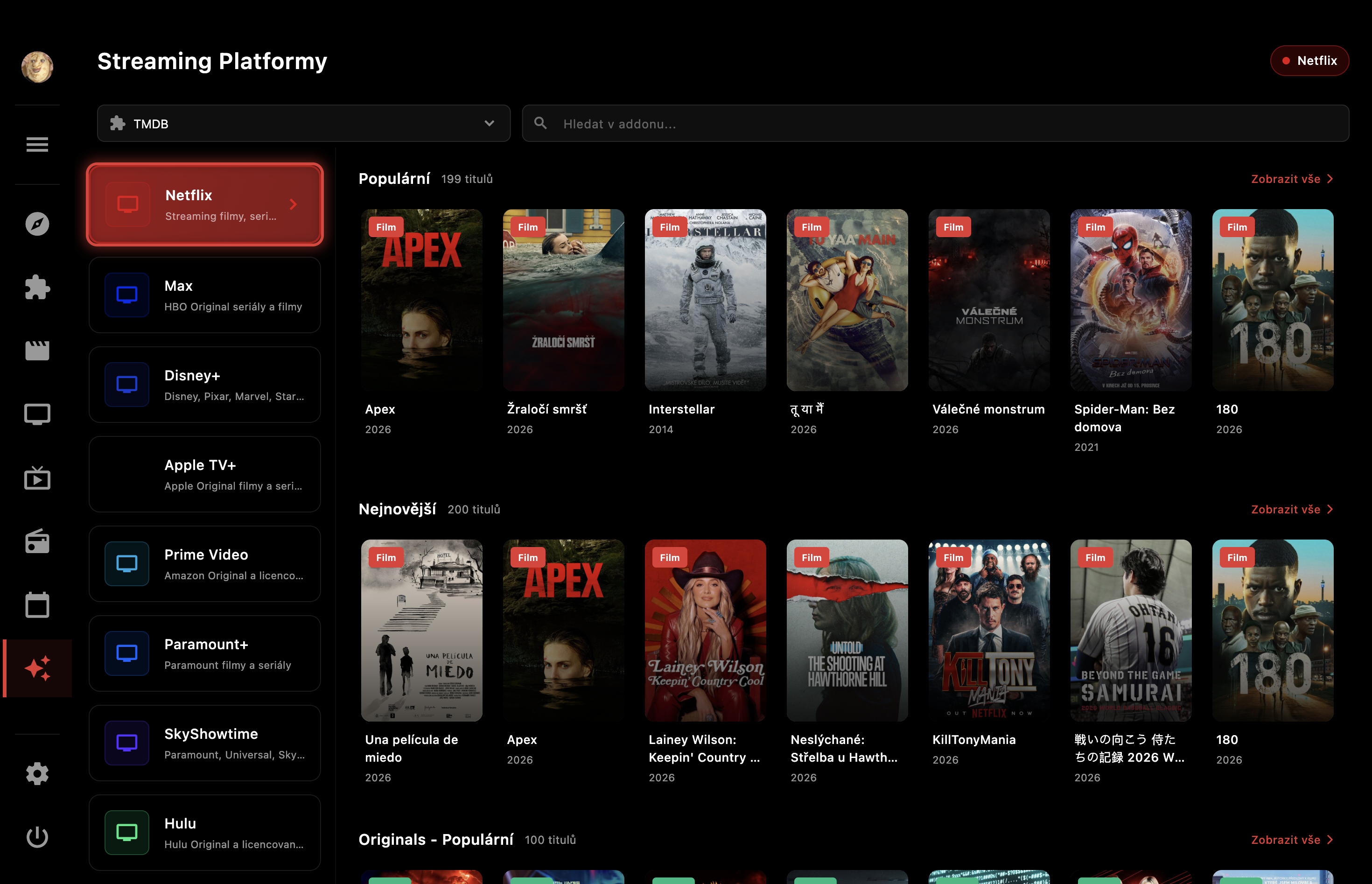
Task: Click the Interstellar title text
Action: [682, 409]
